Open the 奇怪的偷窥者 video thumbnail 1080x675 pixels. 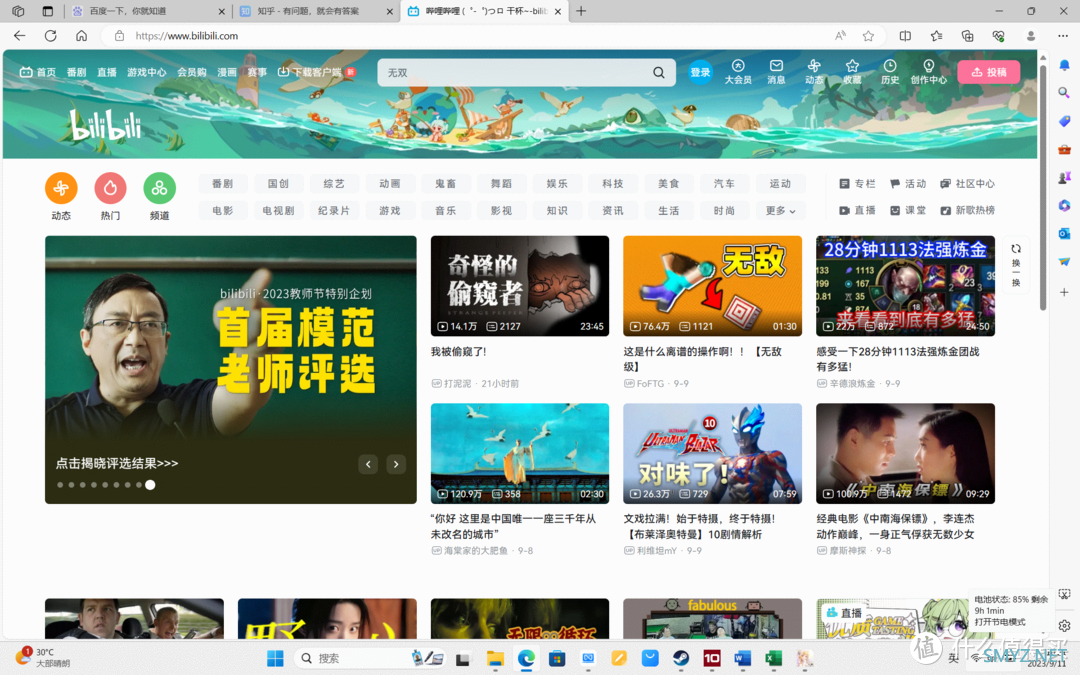[x=520, y=286]
